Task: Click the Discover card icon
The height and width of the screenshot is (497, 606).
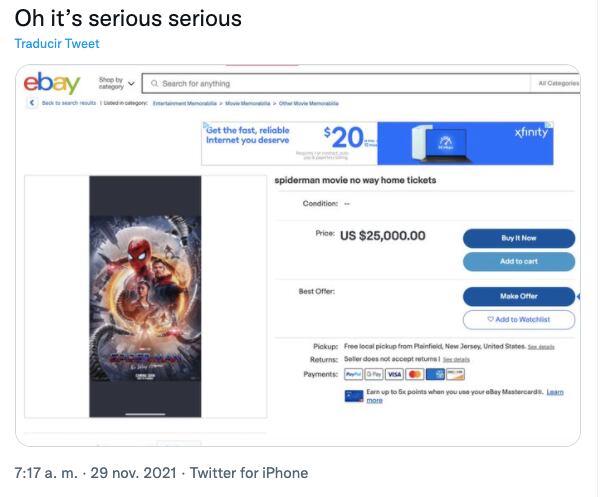Action: point(455,374)
